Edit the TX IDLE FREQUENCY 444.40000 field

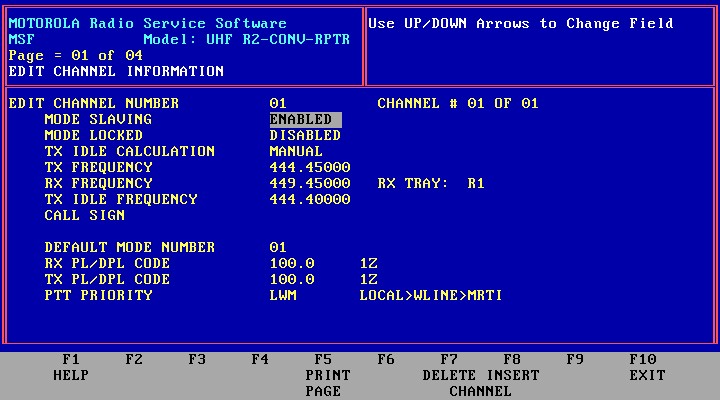point(310,199)
